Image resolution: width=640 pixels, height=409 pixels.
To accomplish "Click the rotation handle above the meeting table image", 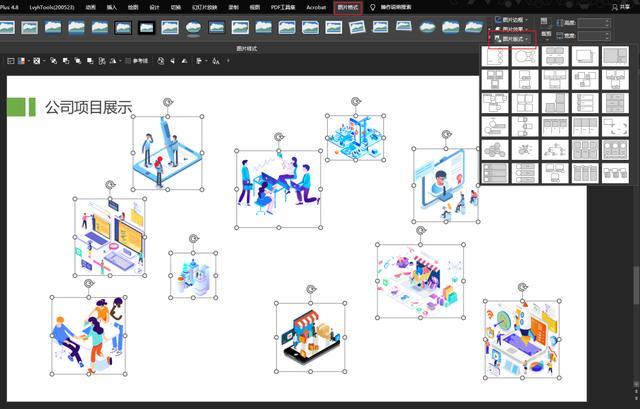I will (x=279, y=138).
